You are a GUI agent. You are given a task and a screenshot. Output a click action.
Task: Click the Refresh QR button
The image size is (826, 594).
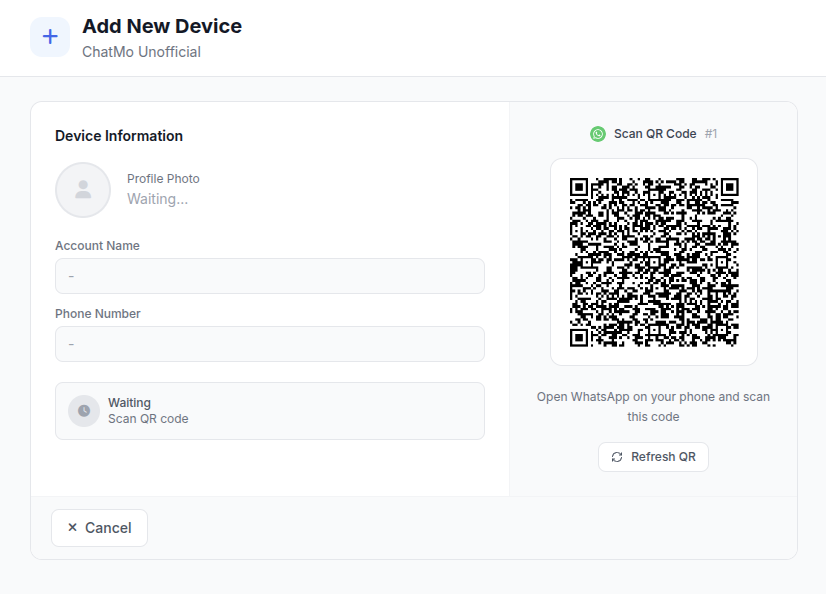(x=653, y=457)
